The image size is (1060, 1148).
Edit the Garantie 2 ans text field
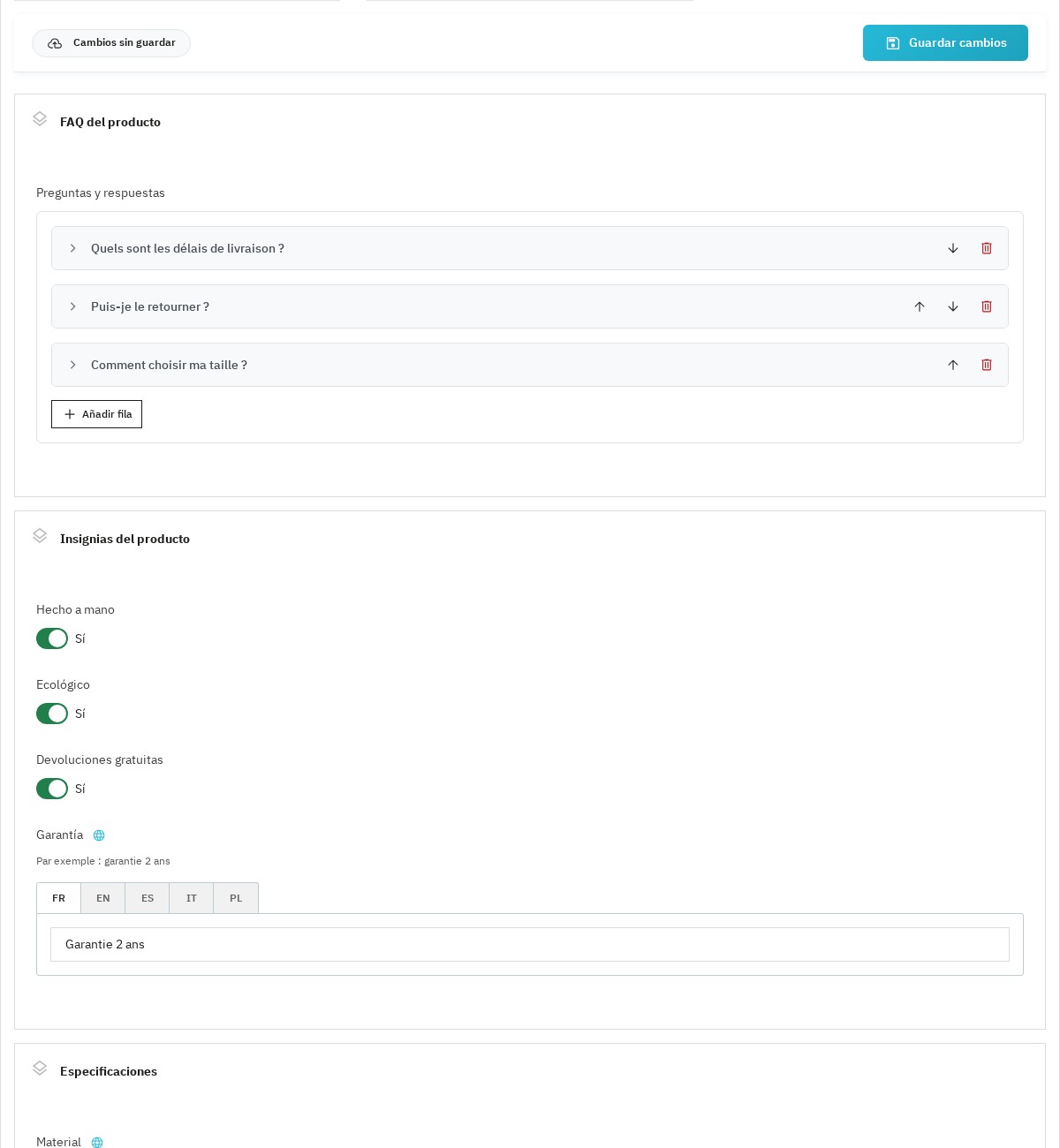pos(530,944)
